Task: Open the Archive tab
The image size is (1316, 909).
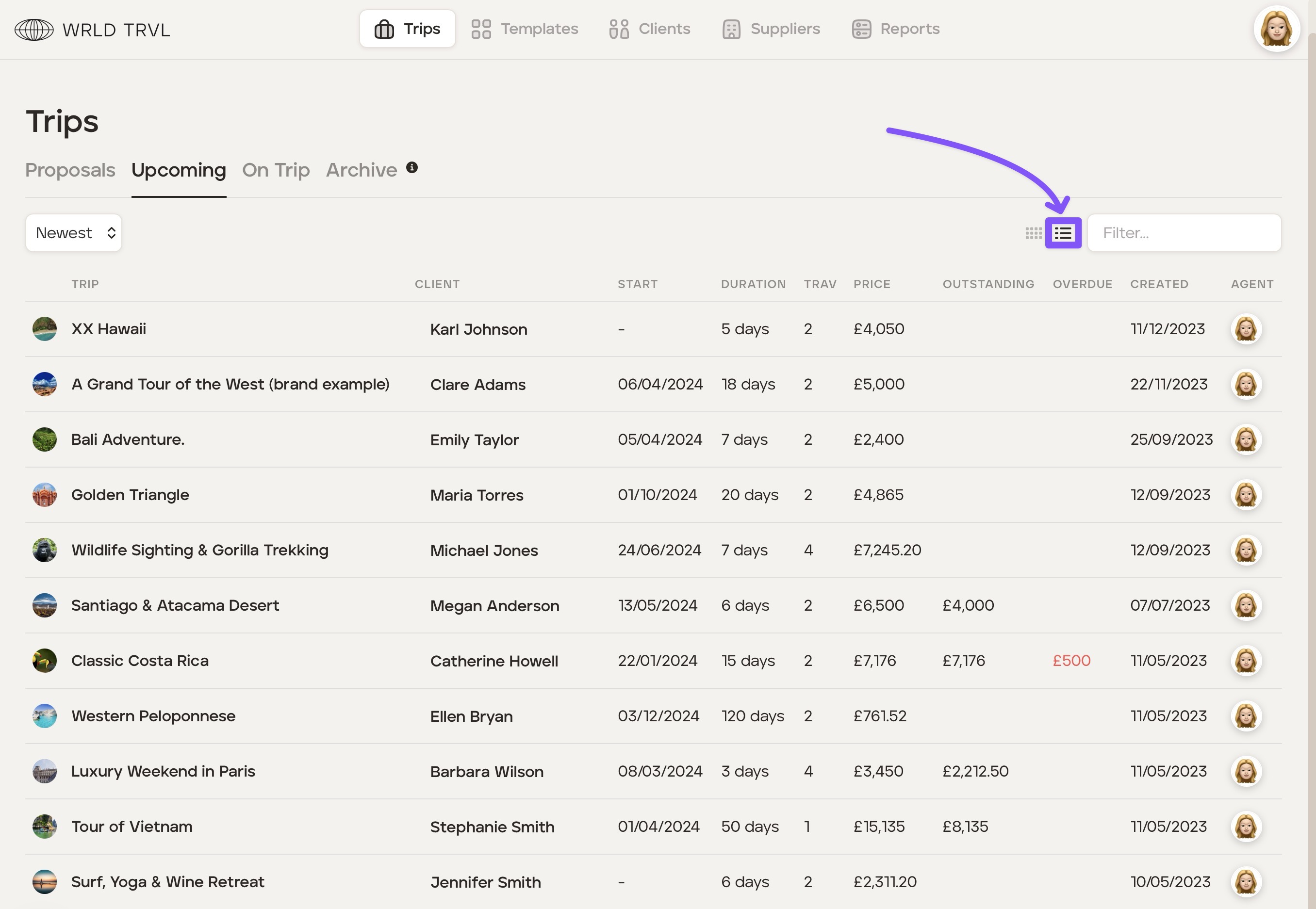Action: (361, 170)
